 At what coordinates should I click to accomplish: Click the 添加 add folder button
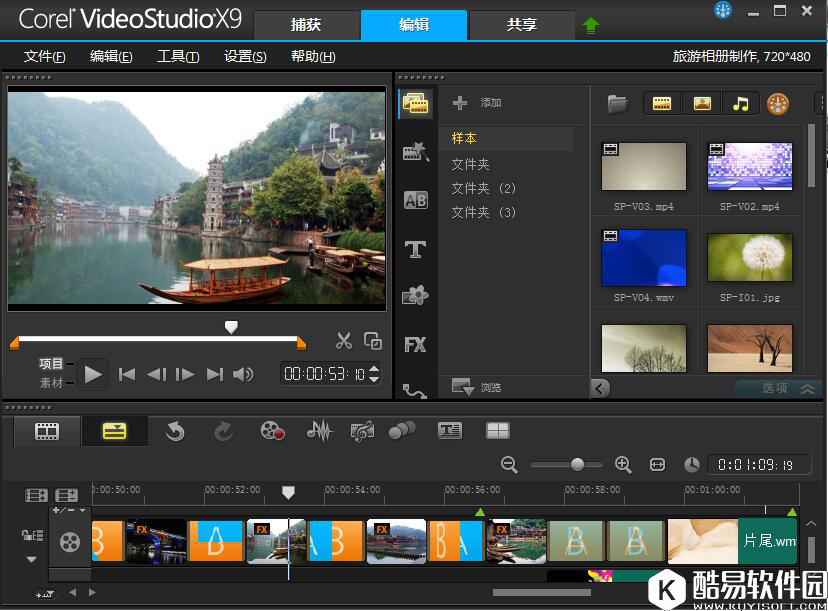(477, 103)
